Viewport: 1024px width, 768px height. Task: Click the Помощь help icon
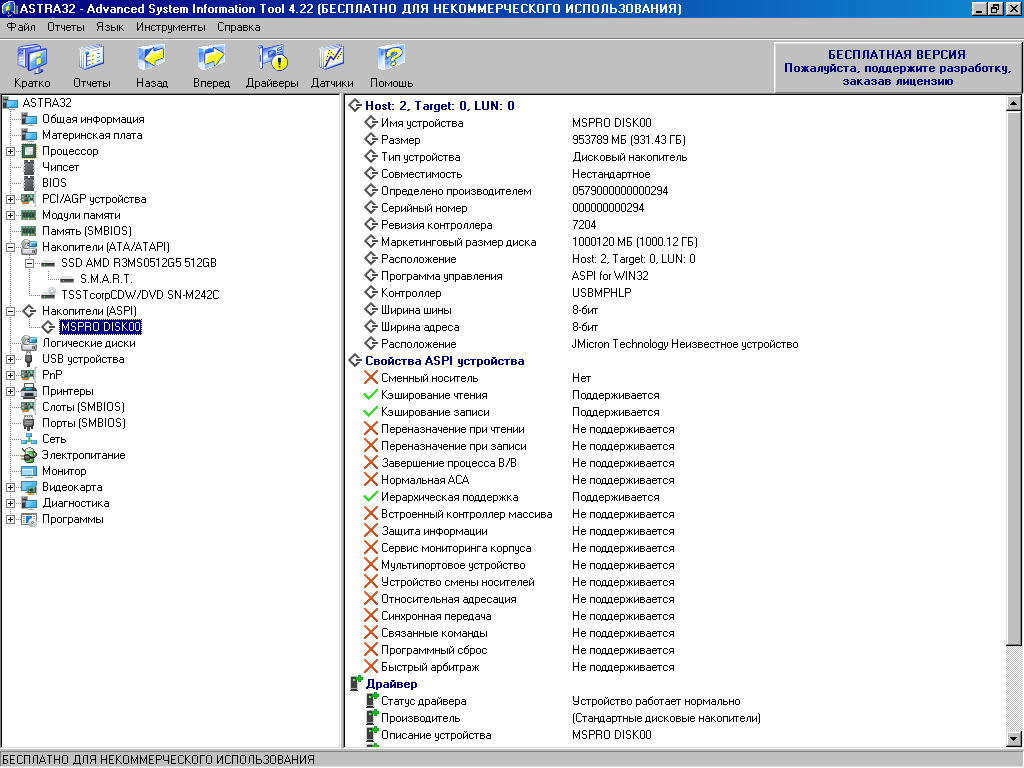tap(391, 66)
